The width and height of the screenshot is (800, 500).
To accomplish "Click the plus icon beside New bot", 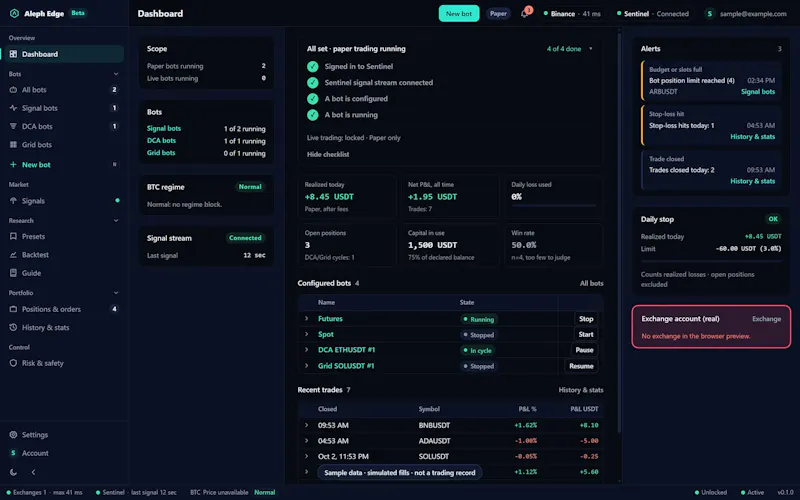I will pyautogui.click(x=13, y=165).
